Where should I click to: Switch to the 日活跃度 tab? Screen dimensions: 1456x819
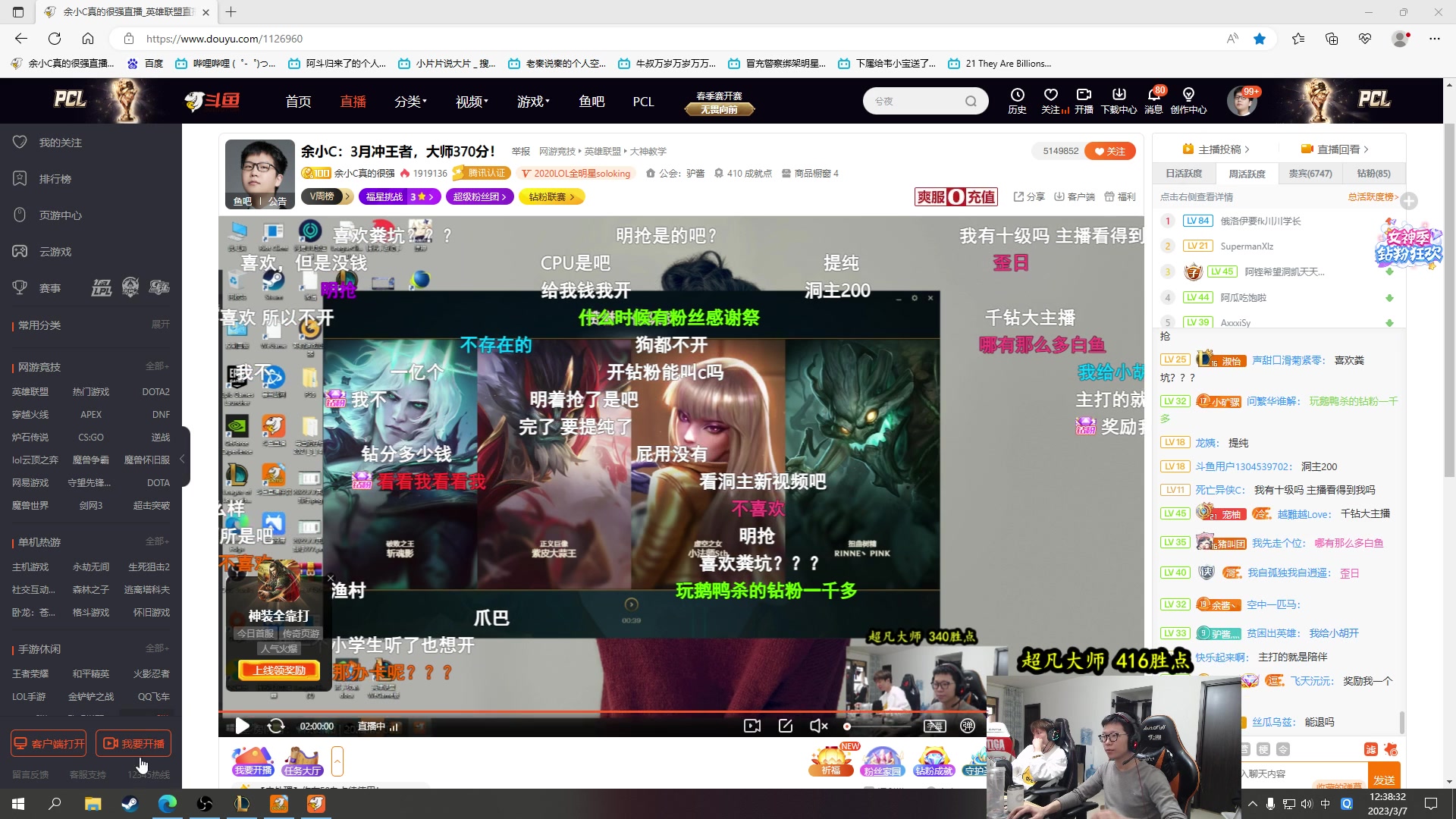pos(1183,174)
